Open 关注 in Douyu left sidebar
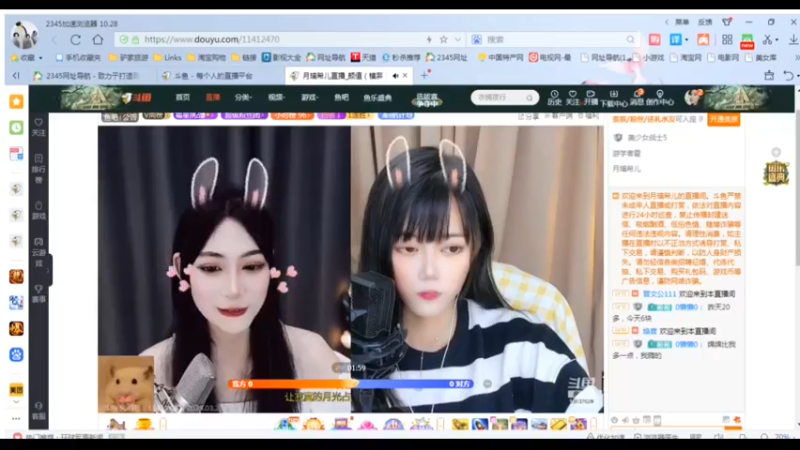 point(39,128)
